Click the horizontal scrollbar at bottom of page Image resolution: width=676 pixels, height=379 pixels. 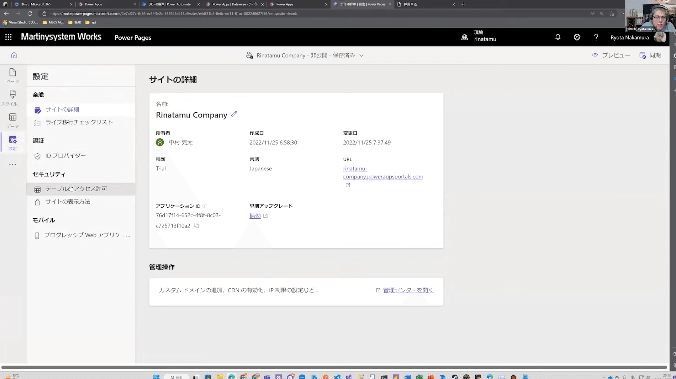334,367
